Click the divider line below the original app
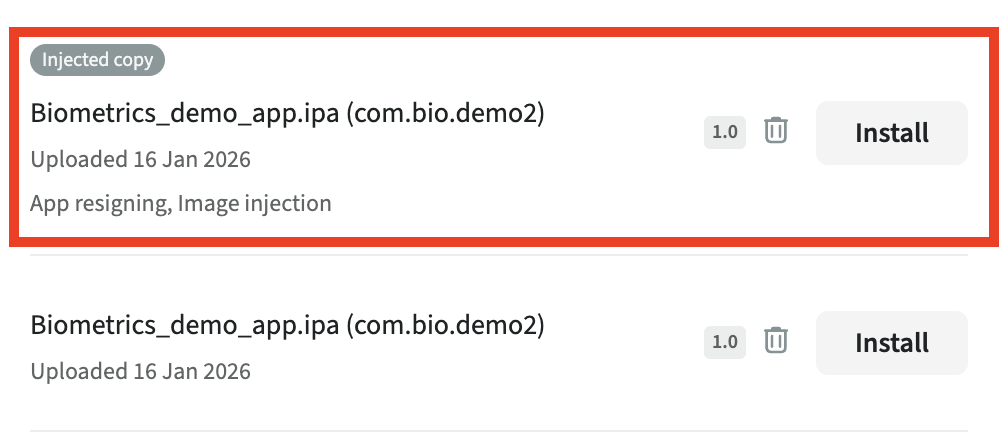The width and height of the screenshot is (1008, 446). [500, 432]
